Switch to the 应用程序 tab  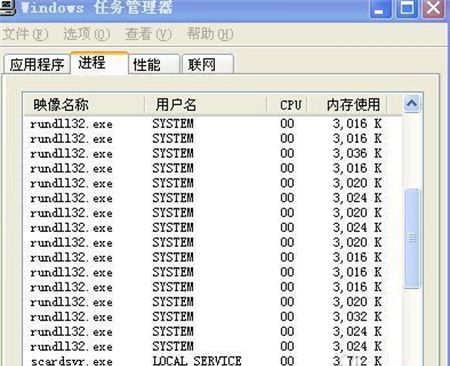tap(37, 64)
